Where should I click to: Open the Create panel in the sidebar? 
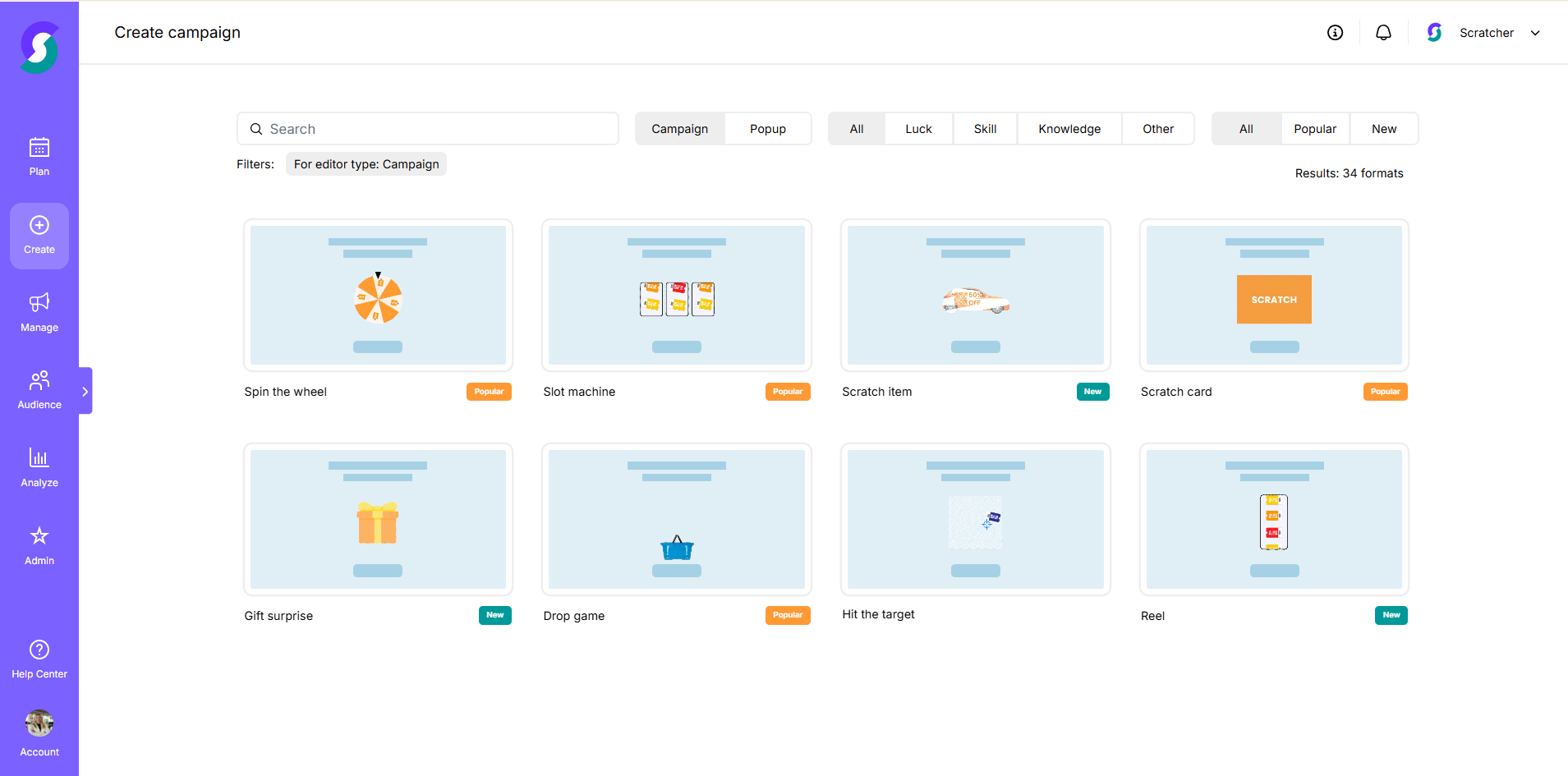click(x=39, y=236)
